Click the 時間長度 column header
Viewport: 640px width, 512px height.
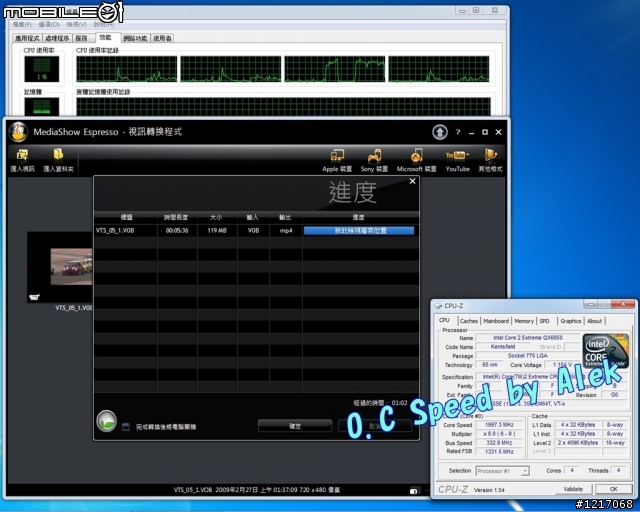click(176, 218)
